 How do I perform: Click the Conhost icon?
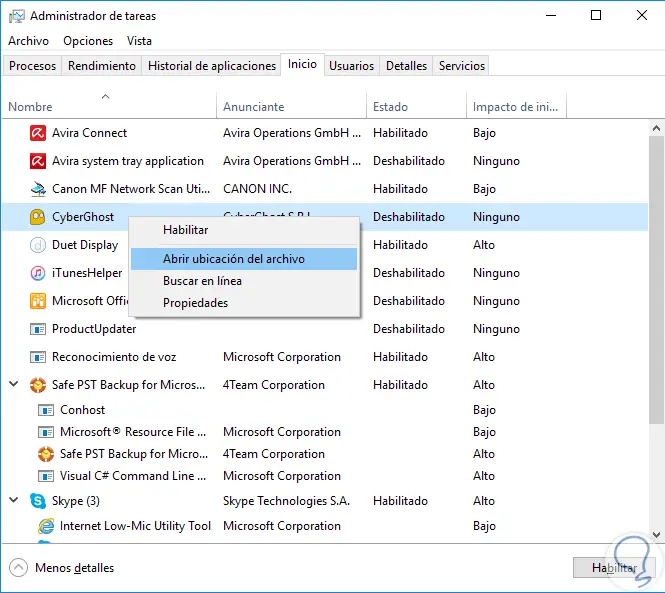tap(46, 410)
